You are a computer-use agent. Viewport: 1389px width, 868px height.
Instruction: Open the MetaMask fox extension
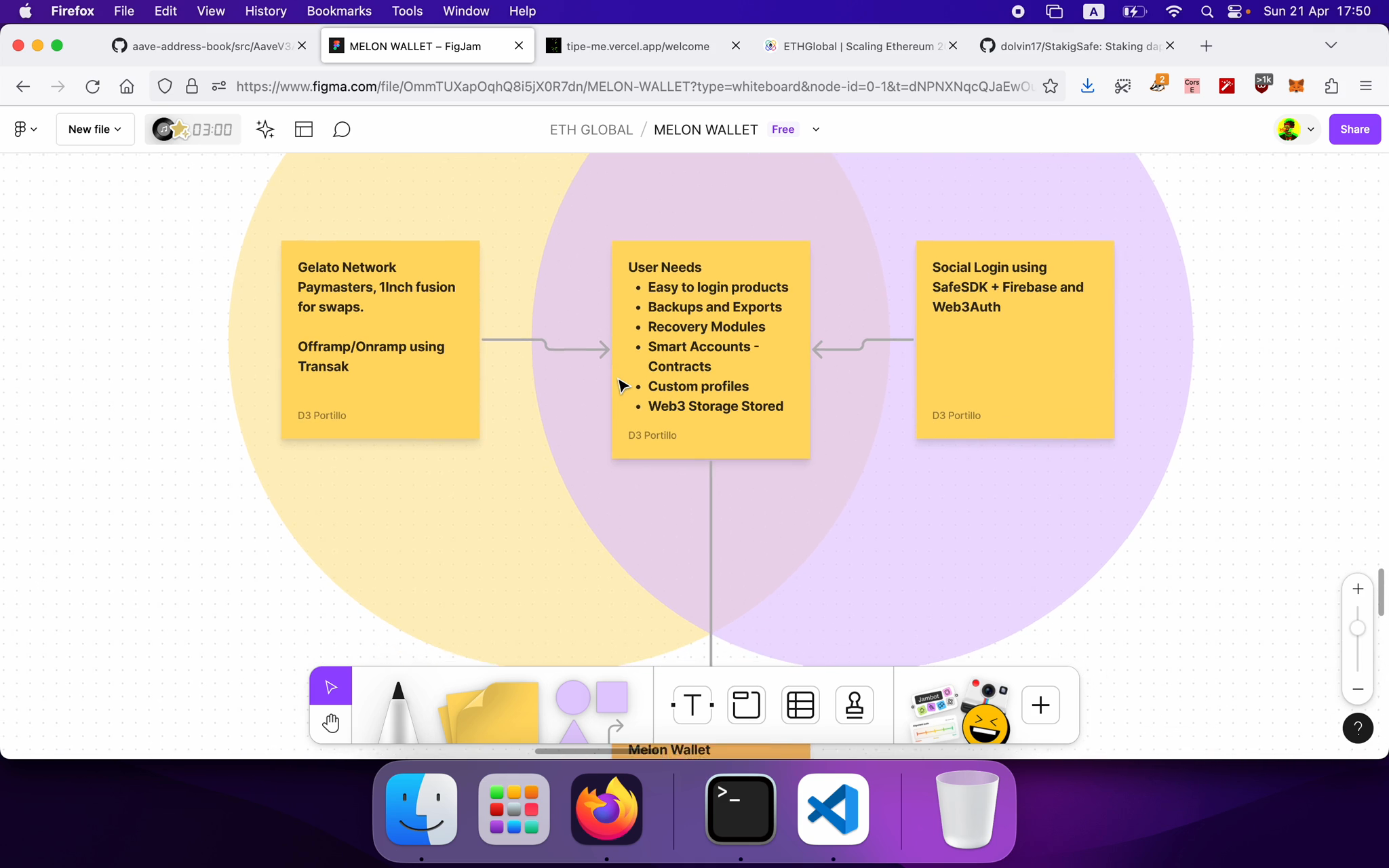1296,86
